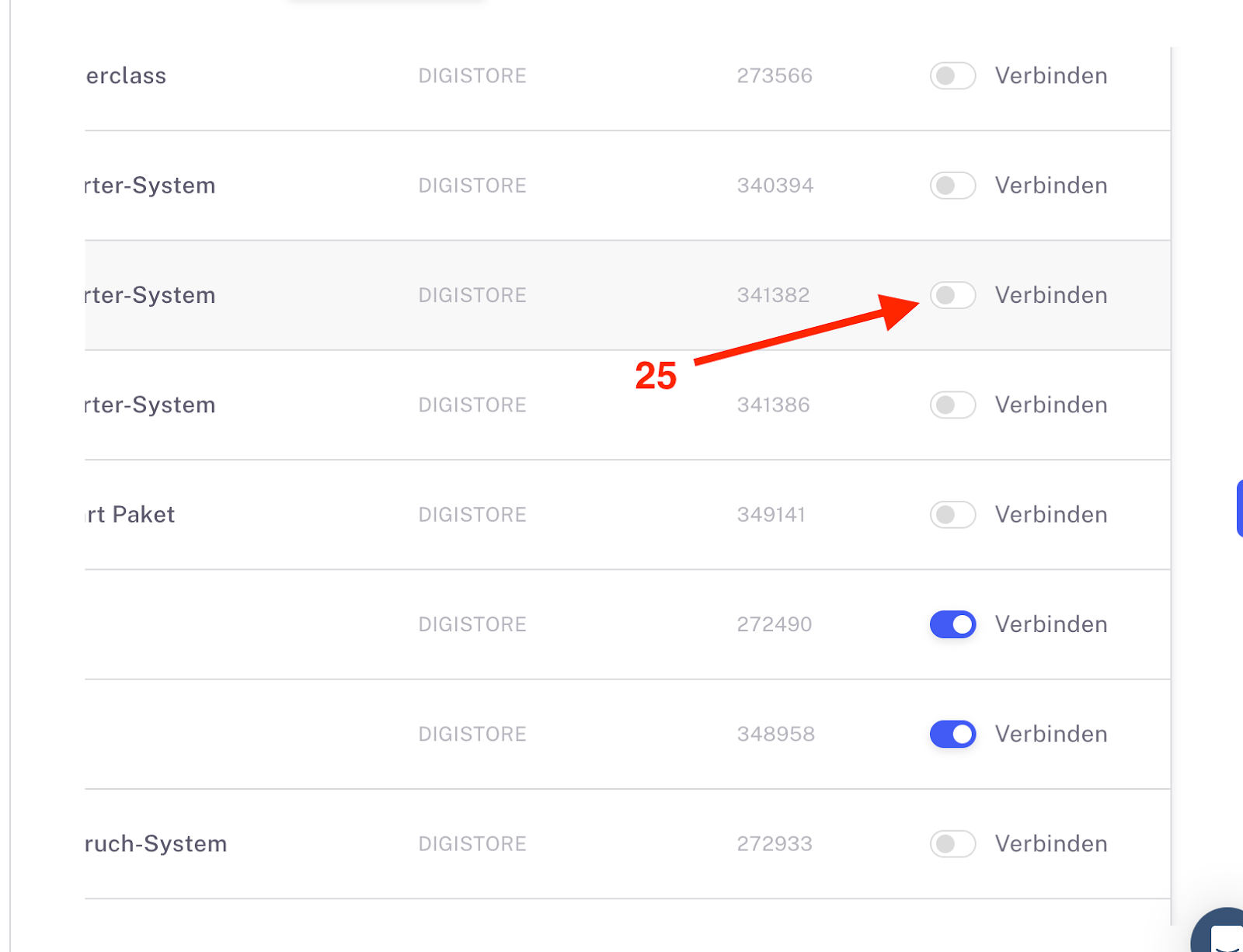Click the Verbinden label for product 273566
The image size is (1243, 952).
pos(1051,76)
